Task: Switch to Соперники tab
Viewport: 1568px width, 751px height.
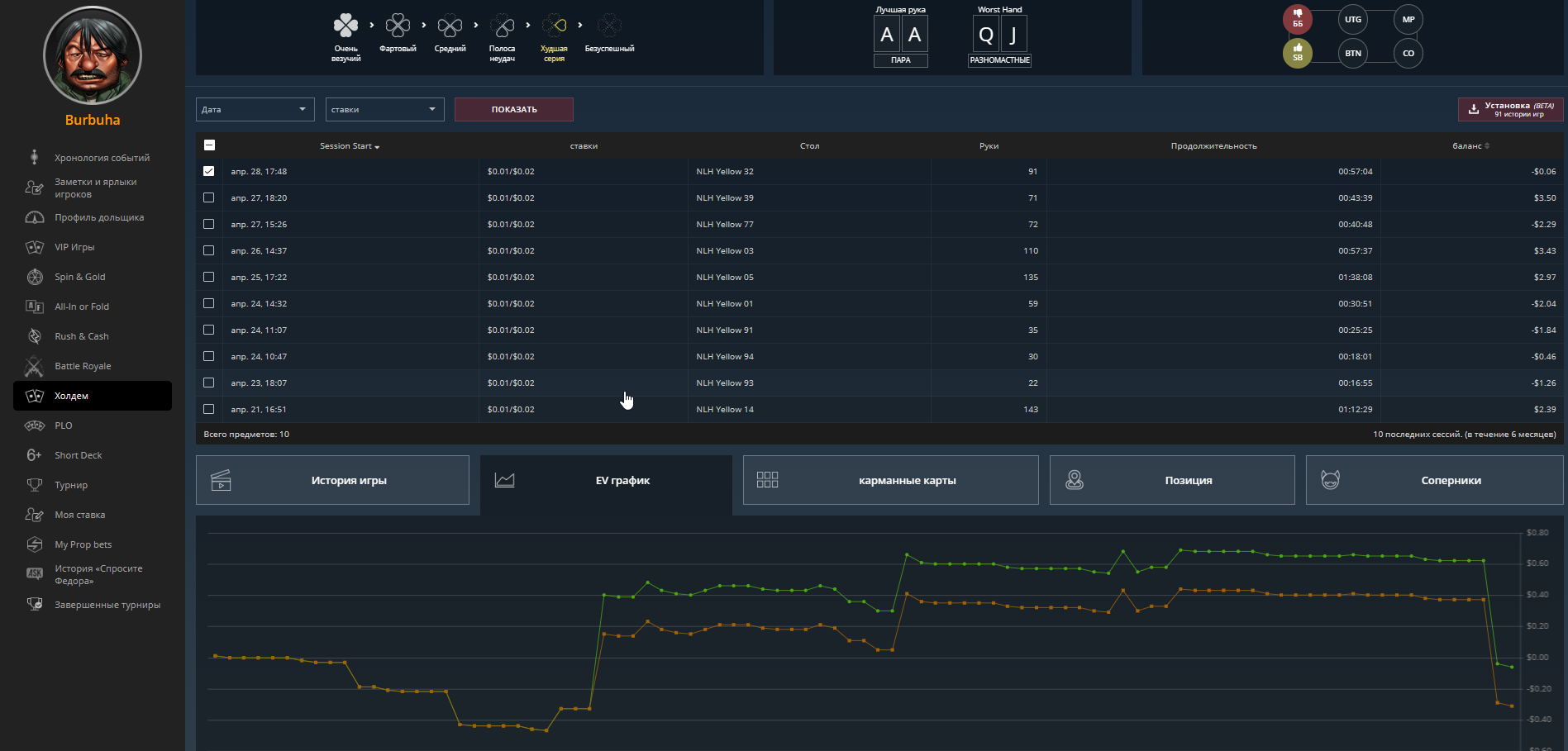Action: pos(1435,480)
